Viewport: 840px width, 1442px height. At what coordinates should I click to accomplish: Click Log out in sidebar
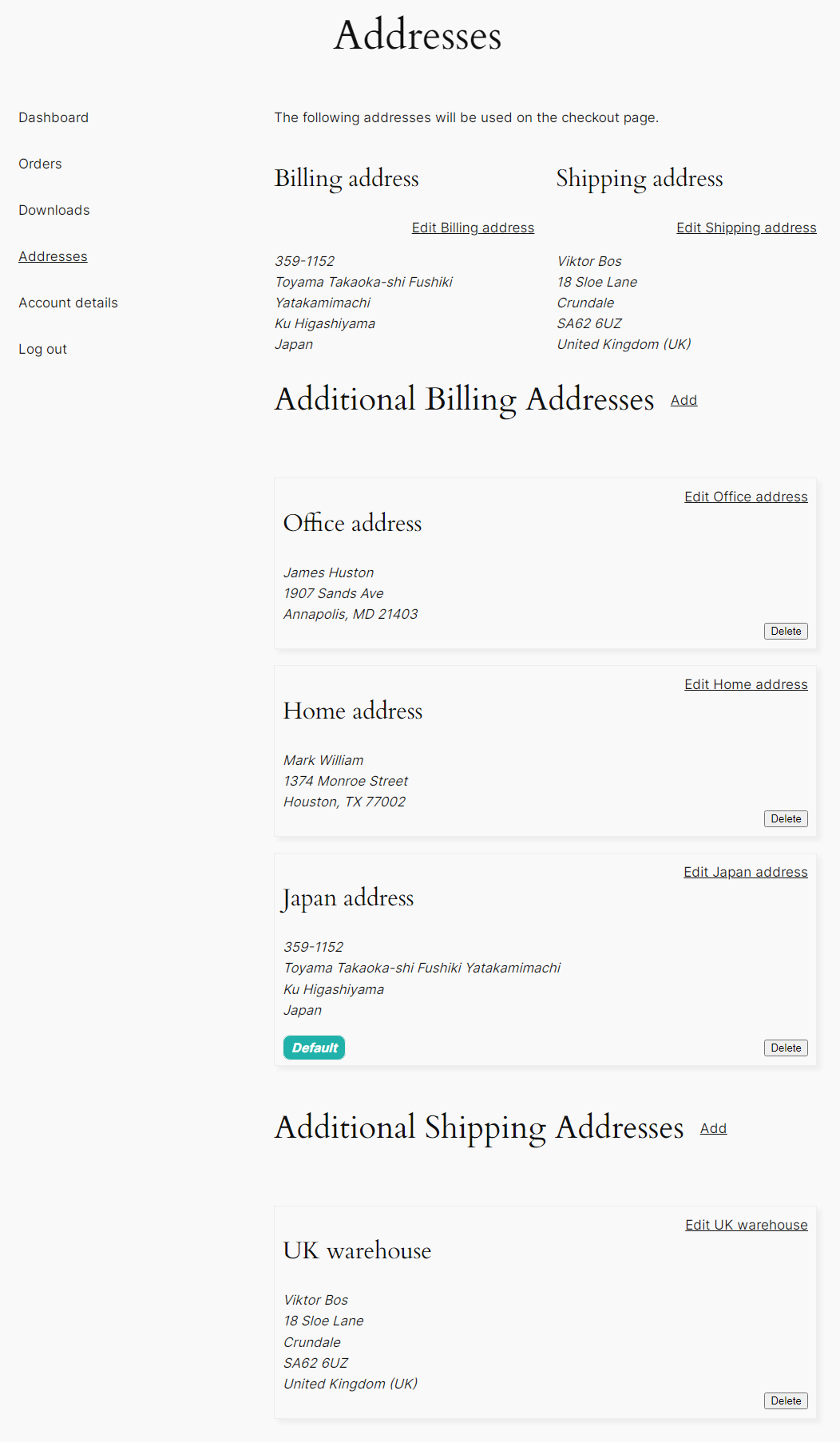pos(42,349)
